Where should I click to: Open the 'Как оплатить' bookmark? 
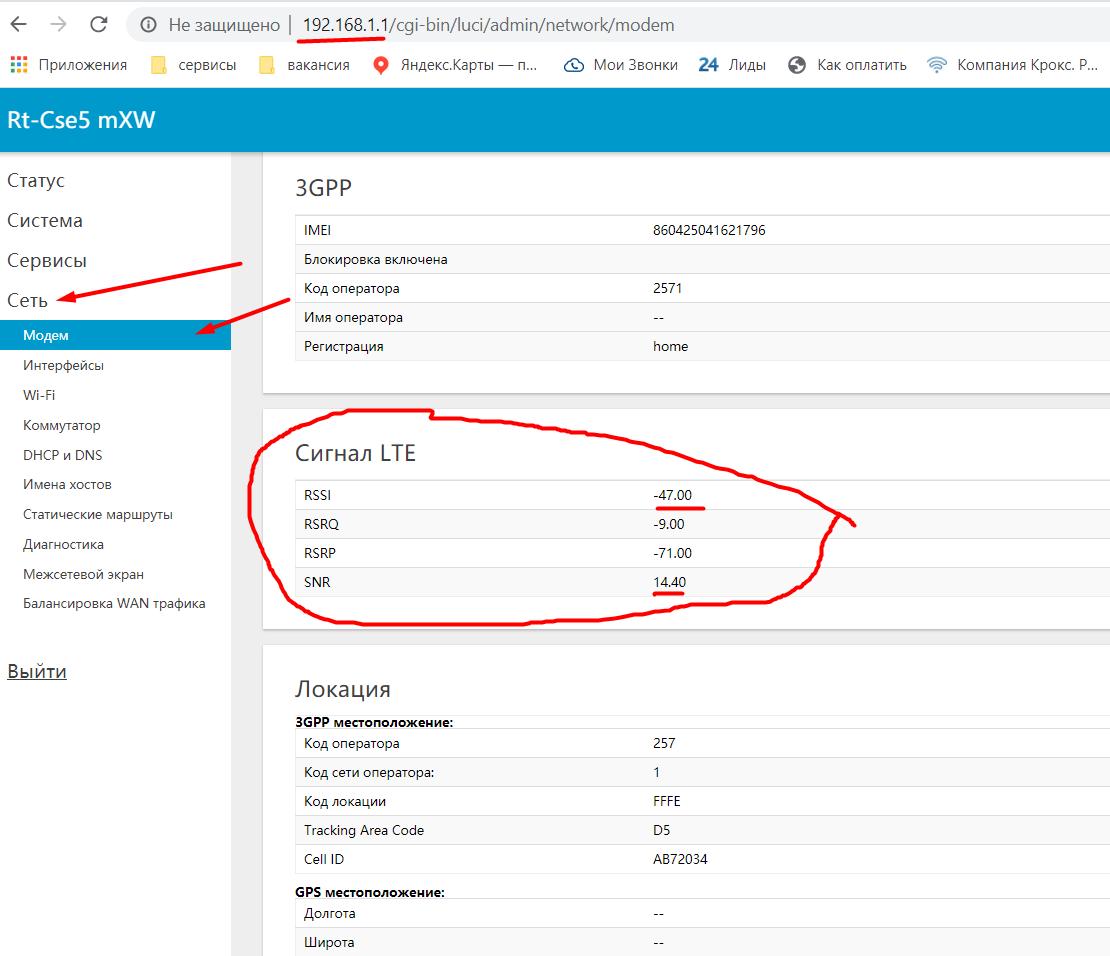click(x=848, y=65)
